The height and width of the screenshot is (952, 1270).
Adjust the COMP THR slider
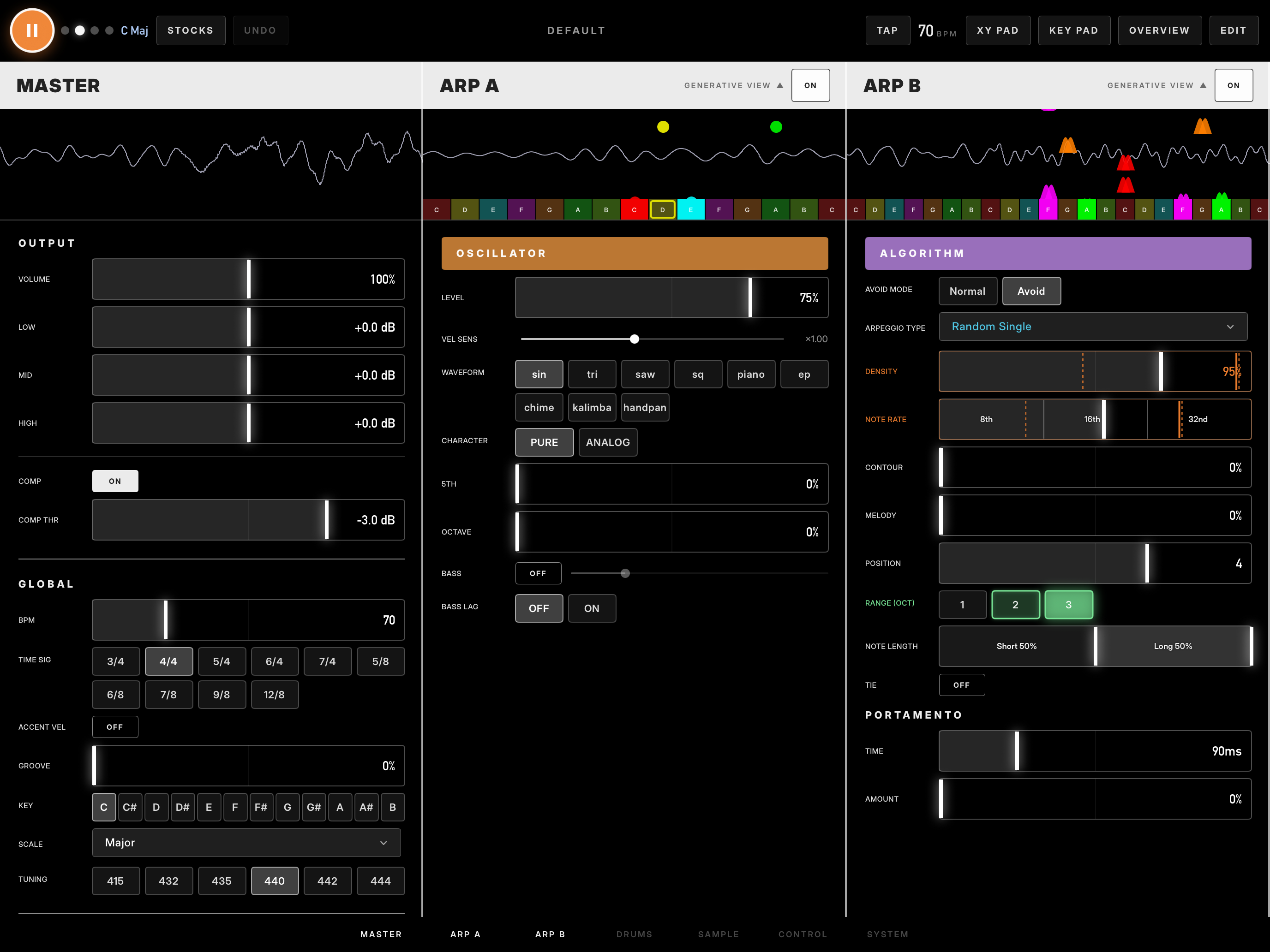(x=248, y=520)
